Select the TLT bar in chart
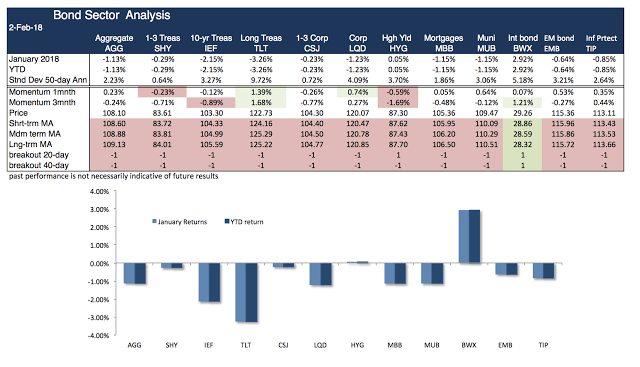The width and height of the screenshot is (640, 367). (x=247, y=293)
